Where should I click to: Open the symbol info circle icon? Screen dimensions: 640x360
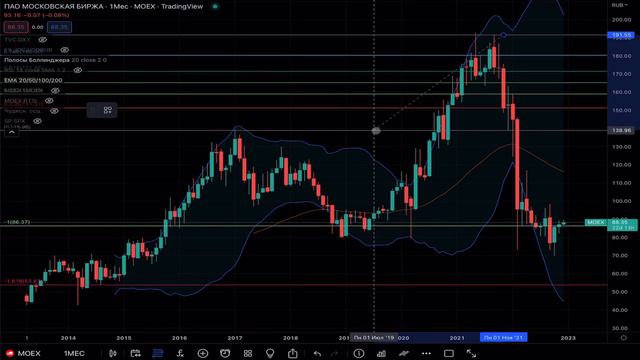(359, 353)
